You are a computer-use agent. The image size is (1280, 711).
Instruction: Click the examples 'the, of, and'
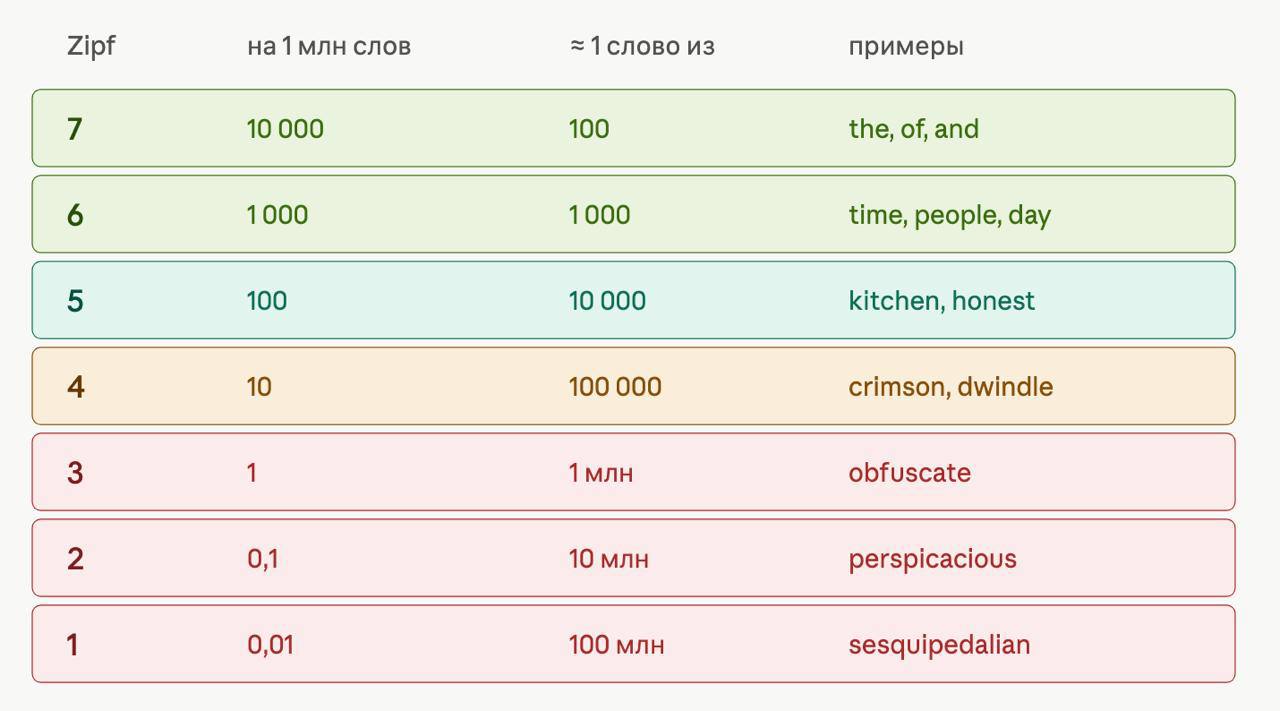914,129
